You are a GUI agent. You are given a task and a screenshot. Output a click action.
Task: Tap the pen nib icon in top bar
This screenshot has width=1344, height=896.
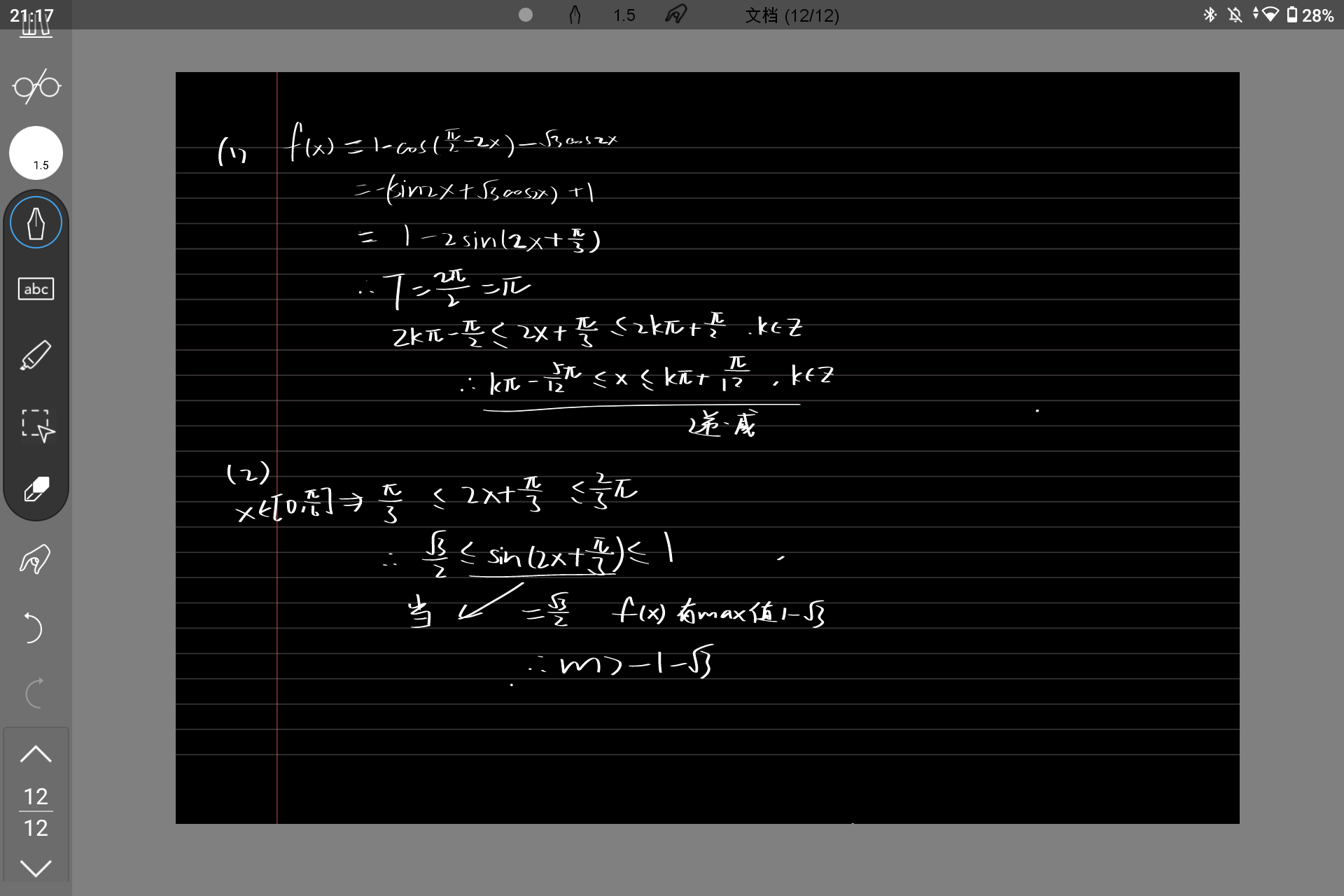pos(575,15)
